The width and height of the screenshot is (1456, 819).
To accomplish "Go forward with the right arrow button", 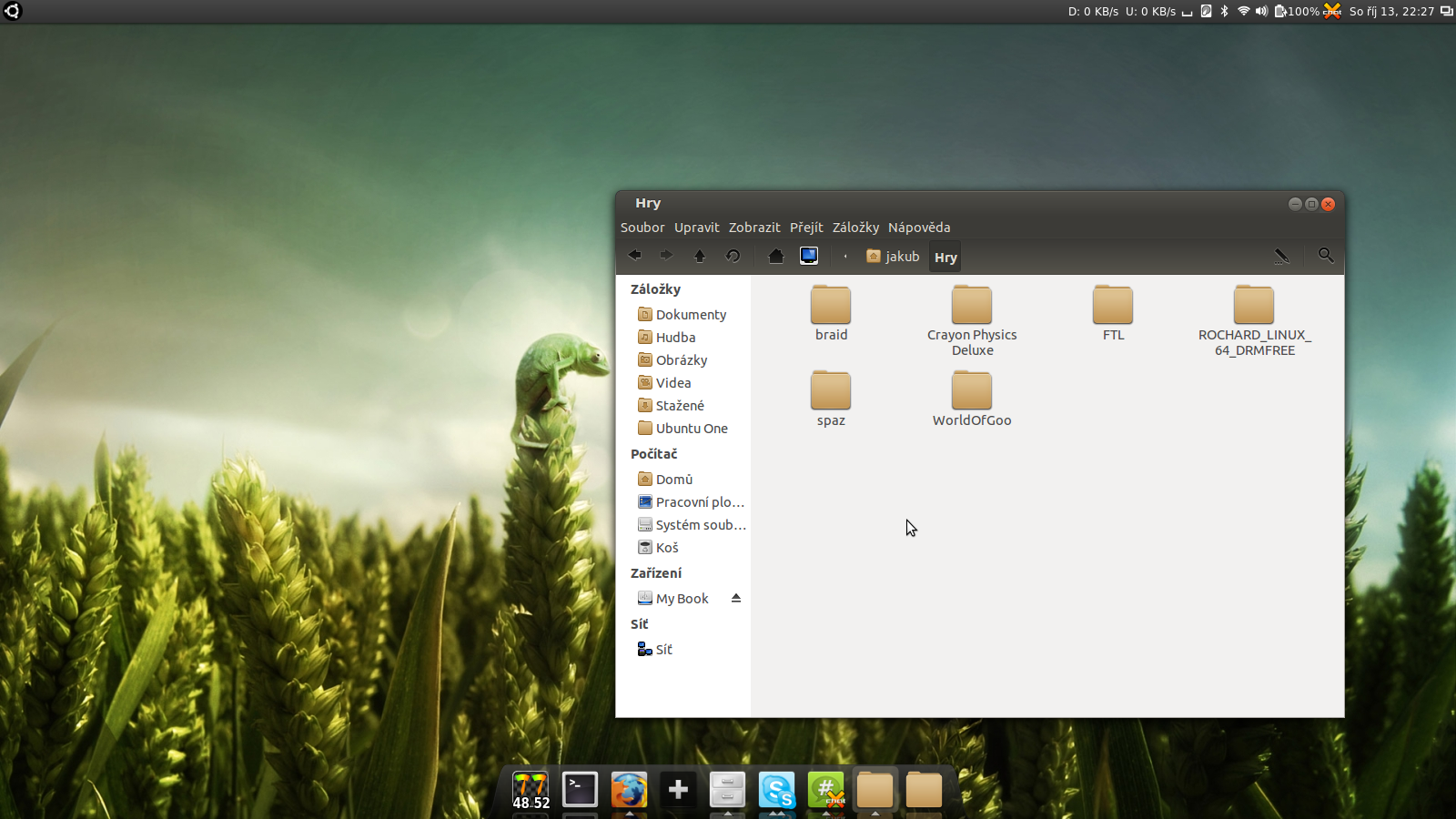I will [667, 256].
